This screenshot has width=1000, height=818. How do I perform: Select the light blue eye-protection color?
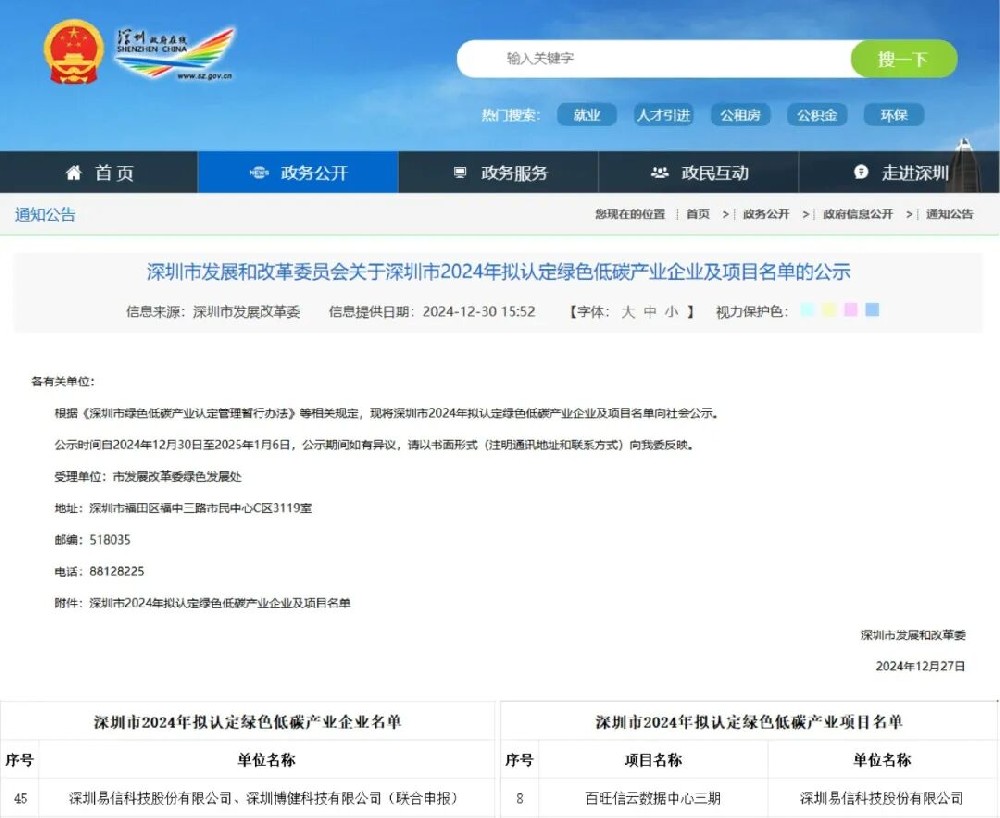coord(807,311)
